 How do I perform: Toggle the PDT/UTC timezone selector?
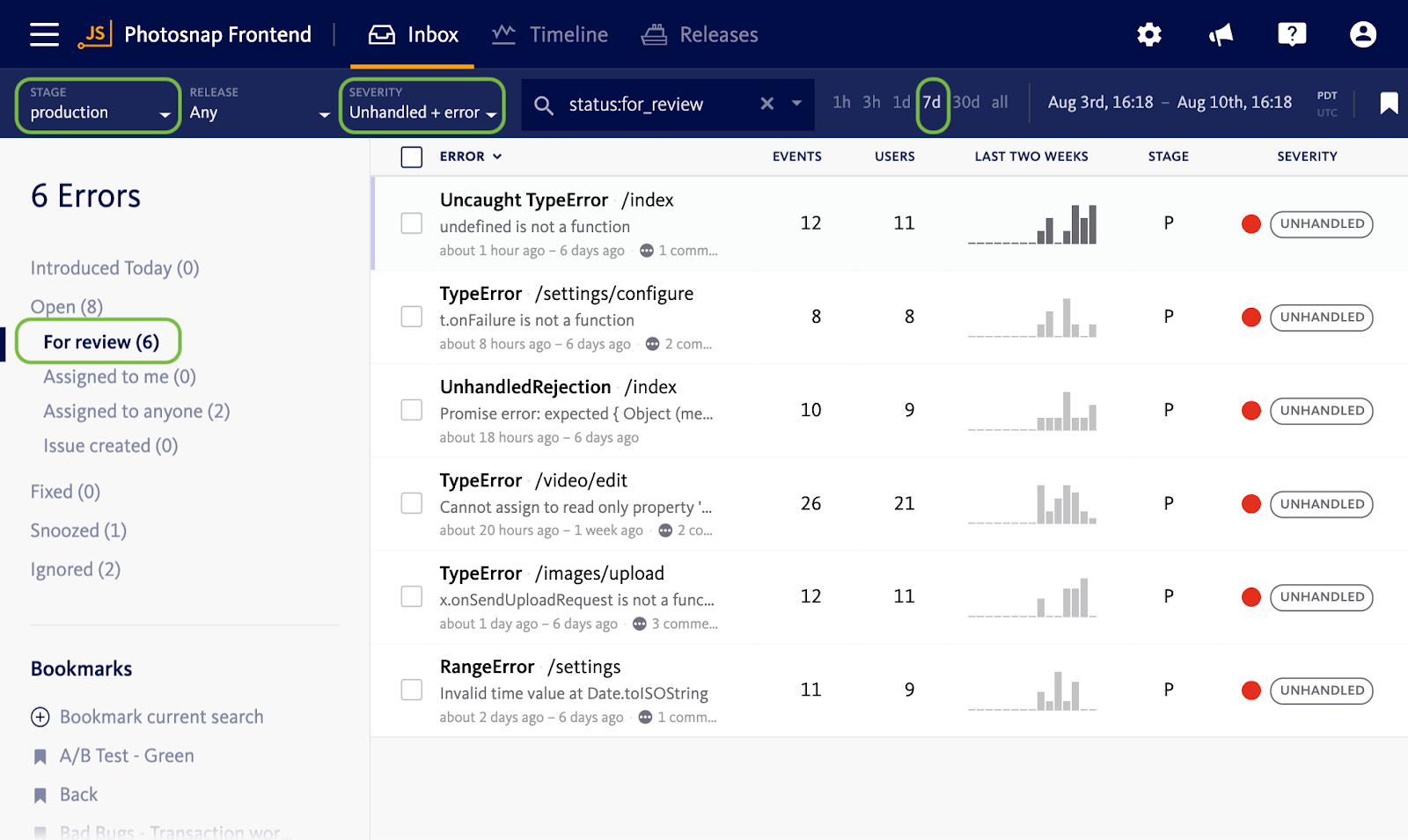(x=1327, y=104)
